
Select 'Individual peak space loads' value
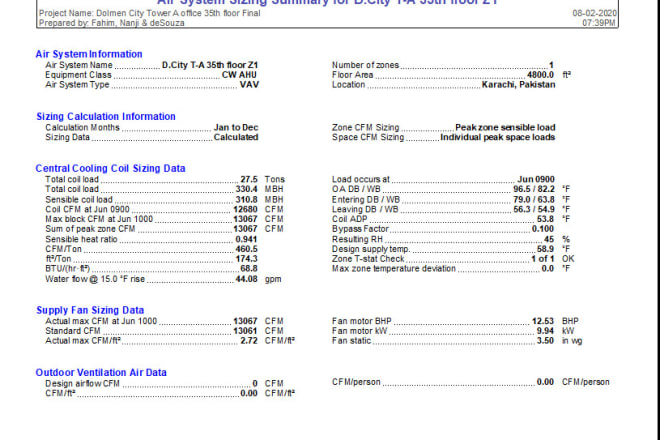coord(498,137)
